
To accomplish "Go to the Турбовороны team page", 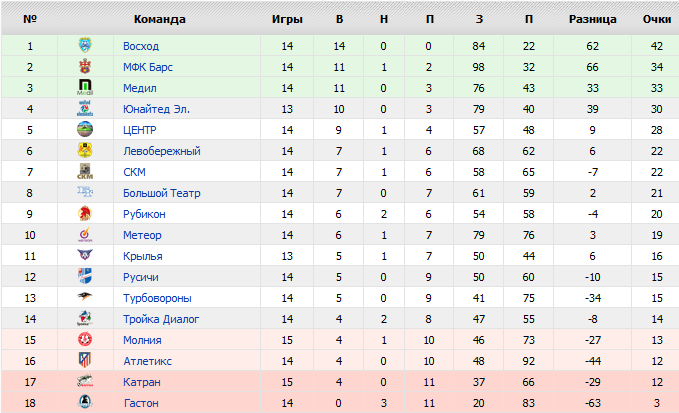I will [x=157, y=298].
